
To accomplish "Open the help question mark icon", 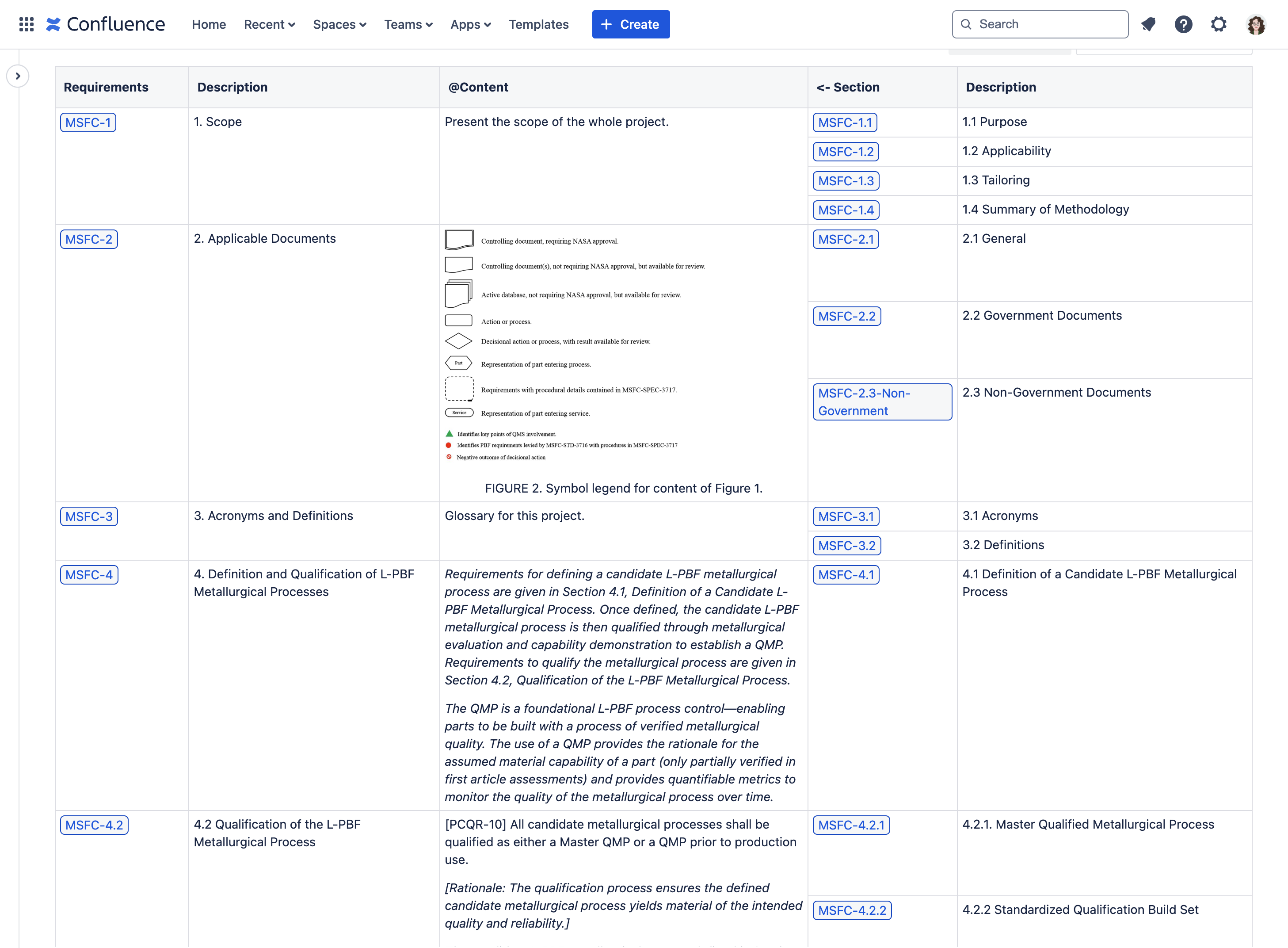I will (1185, 24).
